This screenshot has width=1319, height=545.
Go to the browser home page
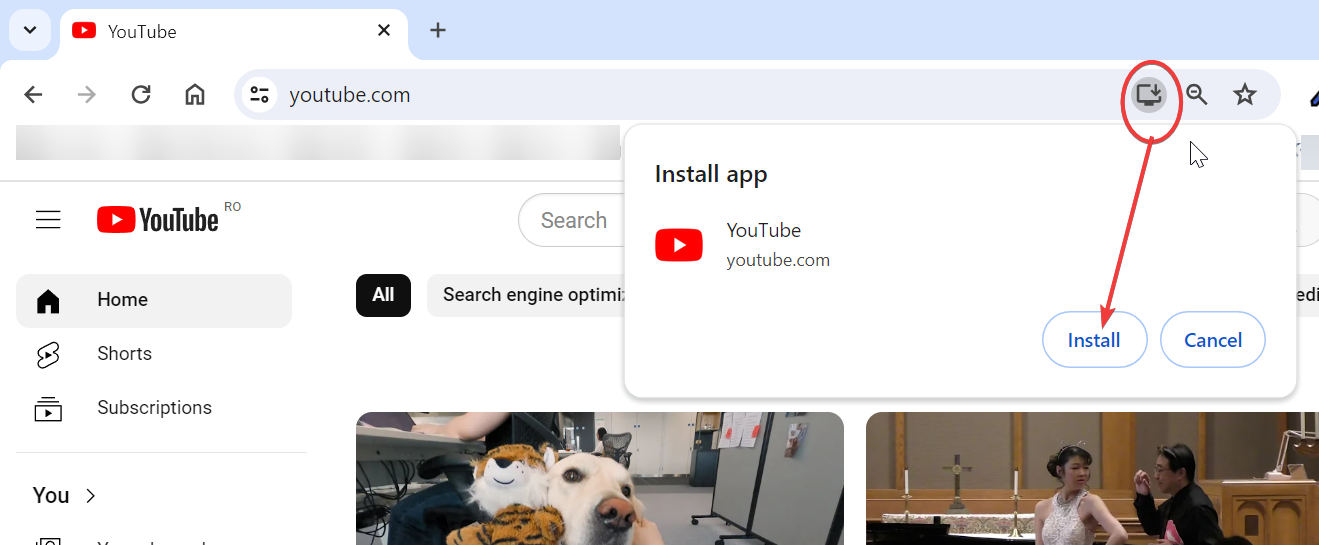[x=195, y=95]
